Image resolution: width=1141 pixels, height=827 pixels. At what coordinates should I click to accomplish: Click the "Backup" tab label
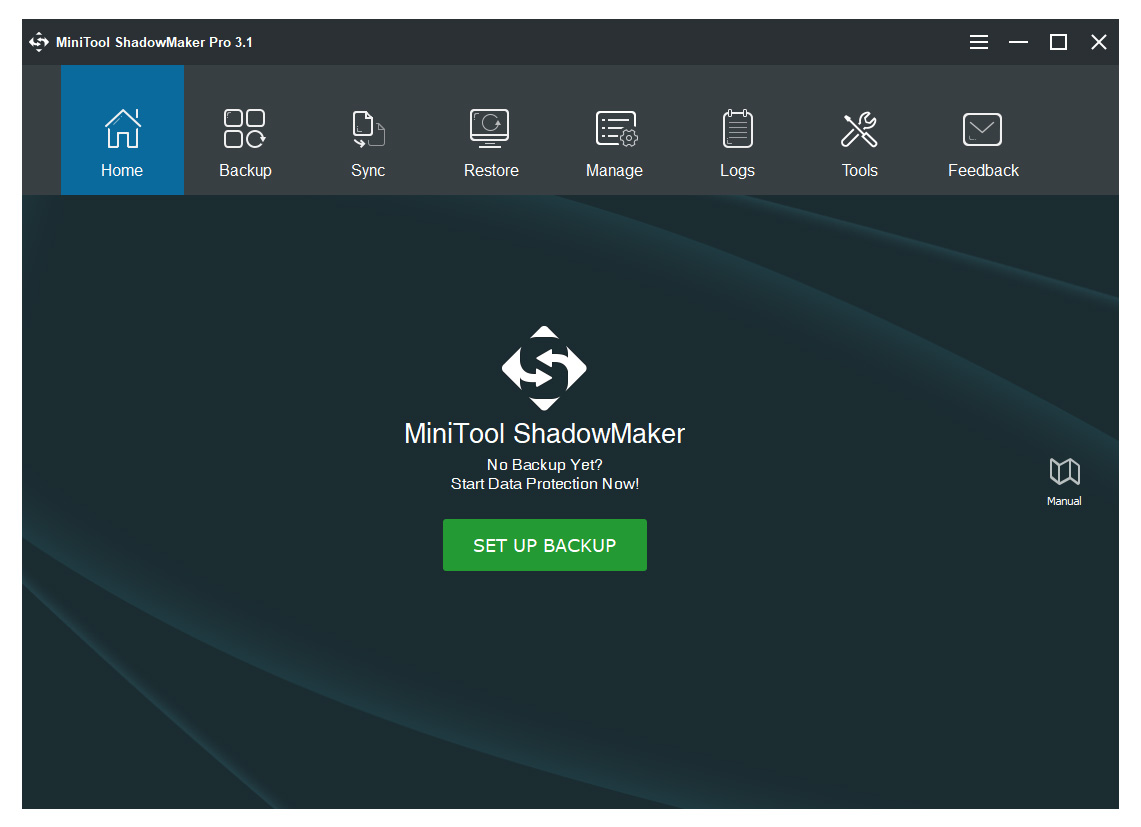click(245, 170)
